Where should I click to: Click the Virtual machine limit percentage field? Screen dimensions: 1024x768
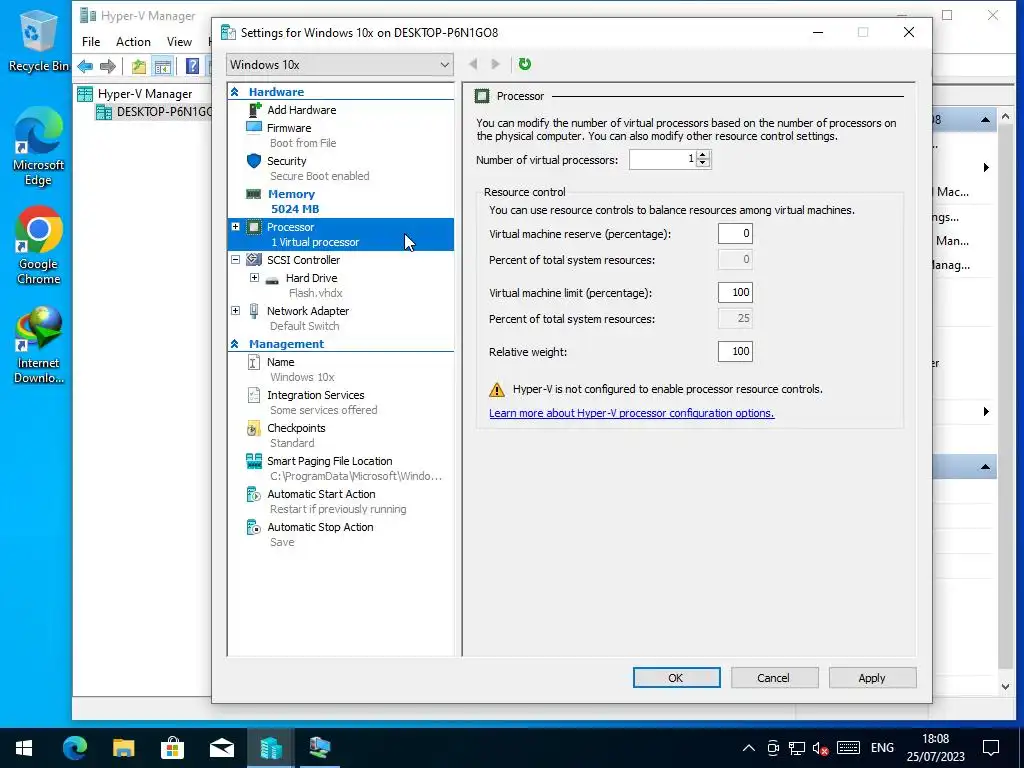[x=735, y=293]
